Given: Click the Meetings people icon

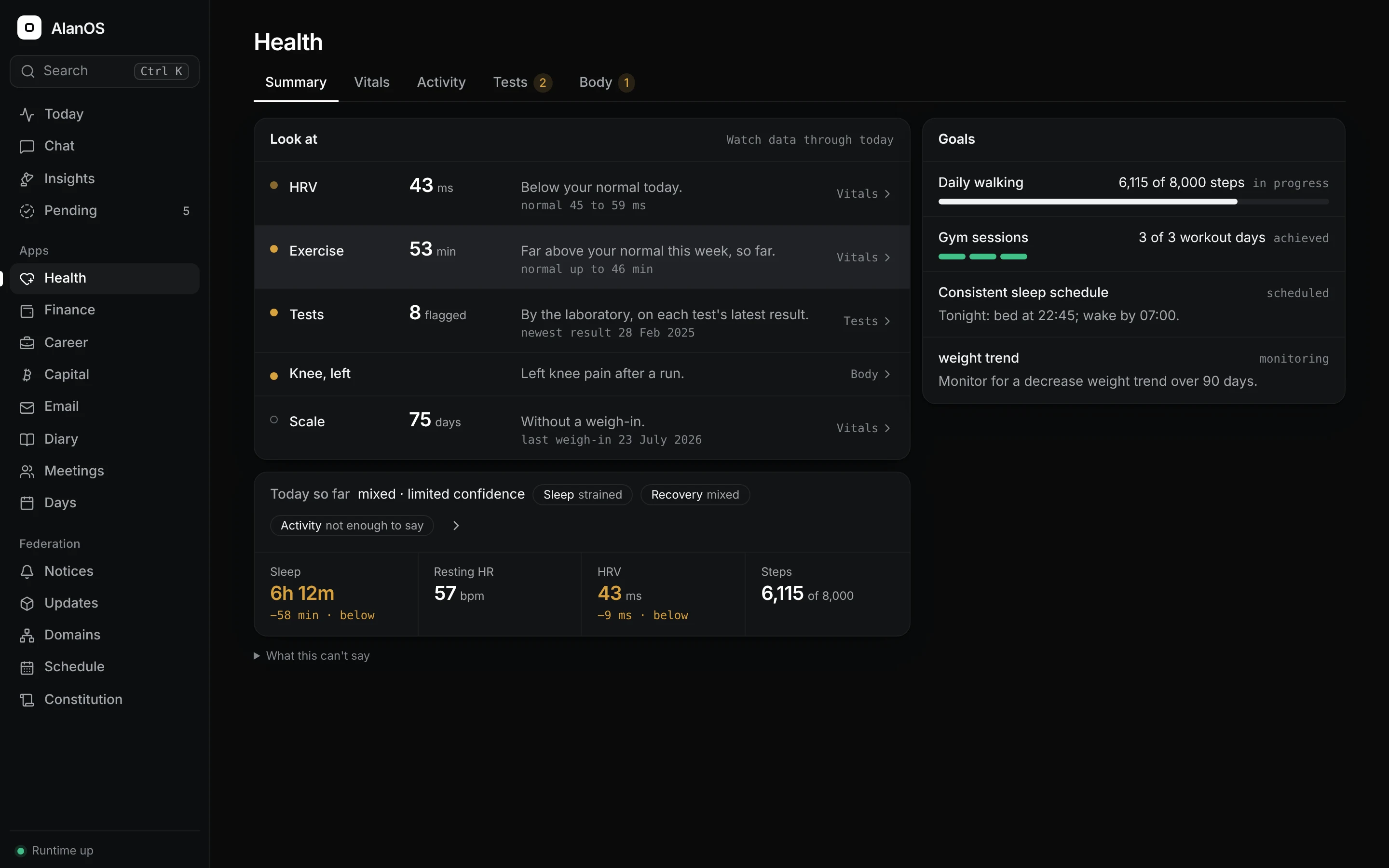Looking at the screenshot, I should [x=27, y=471].
